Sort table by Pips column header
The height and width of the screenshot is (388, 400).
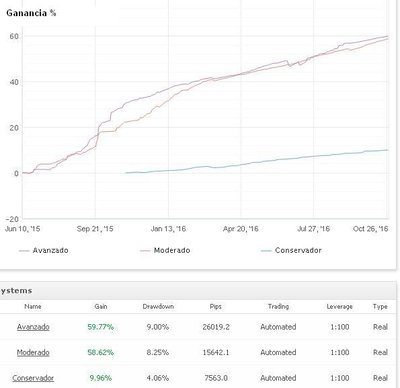tap(216, 306)
